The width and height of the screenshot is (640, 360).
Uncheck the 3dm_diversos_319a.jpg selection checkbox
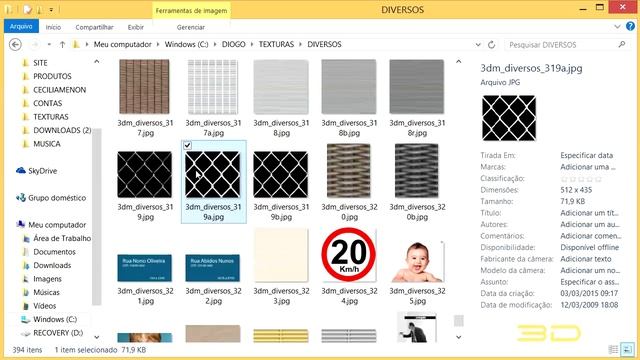coord(187,145)
